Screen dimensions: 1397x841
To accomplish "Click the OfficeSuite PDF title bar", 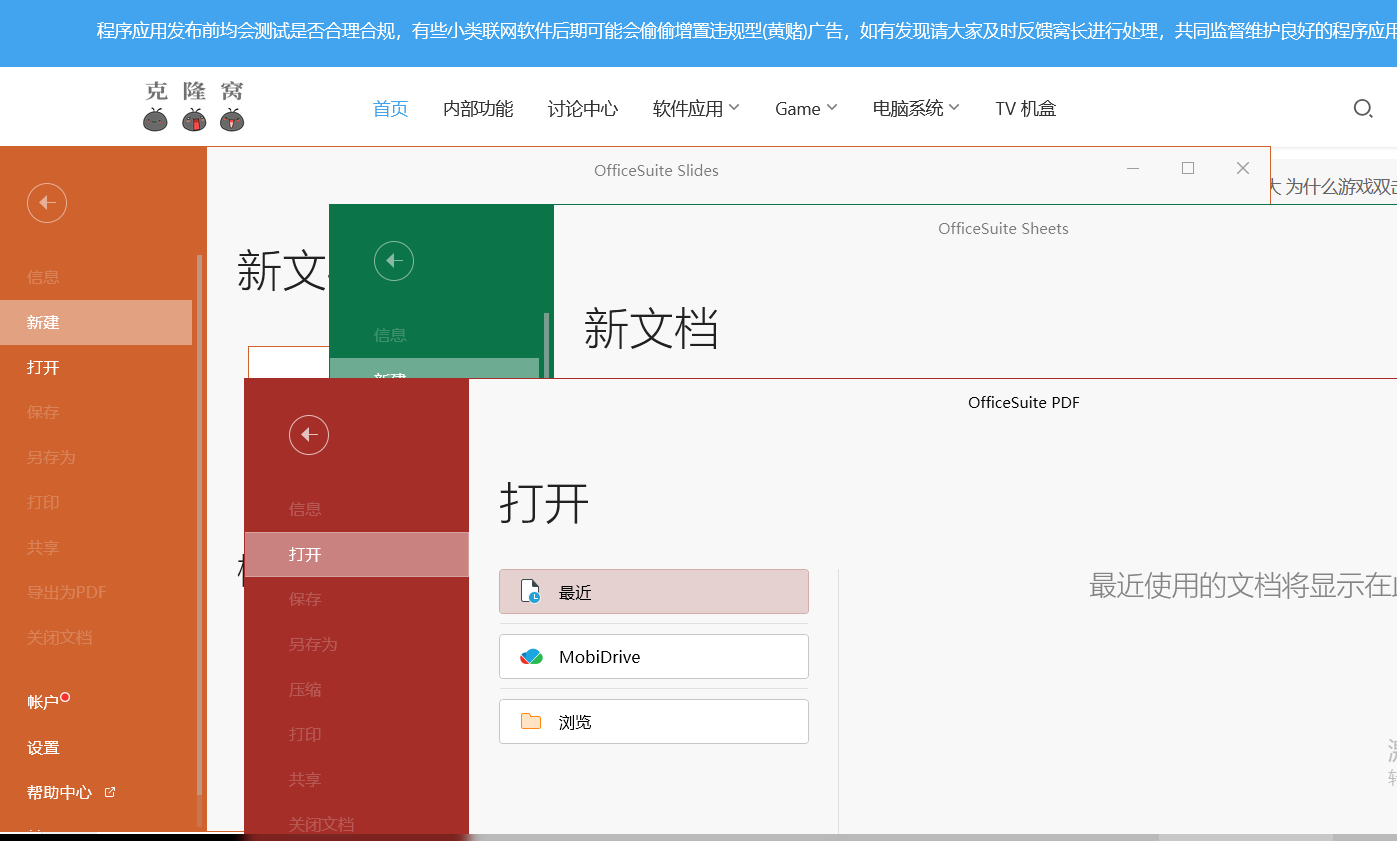I will click(1024, 403).
